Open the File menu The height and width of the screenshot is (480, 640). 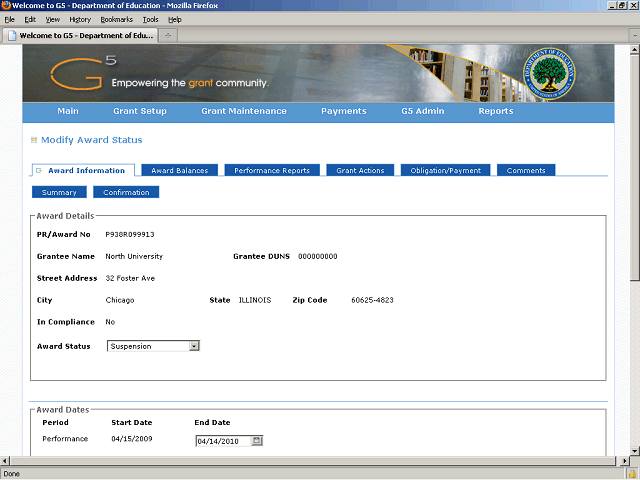coord(9,19)
